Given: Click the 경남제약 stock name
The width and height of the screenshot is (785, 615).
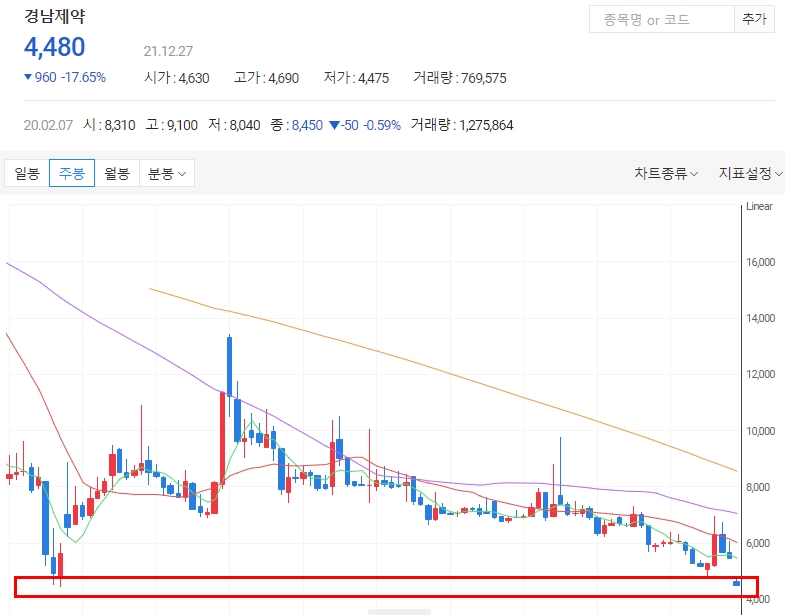Looking at the screenshot, I should (55, 16).
